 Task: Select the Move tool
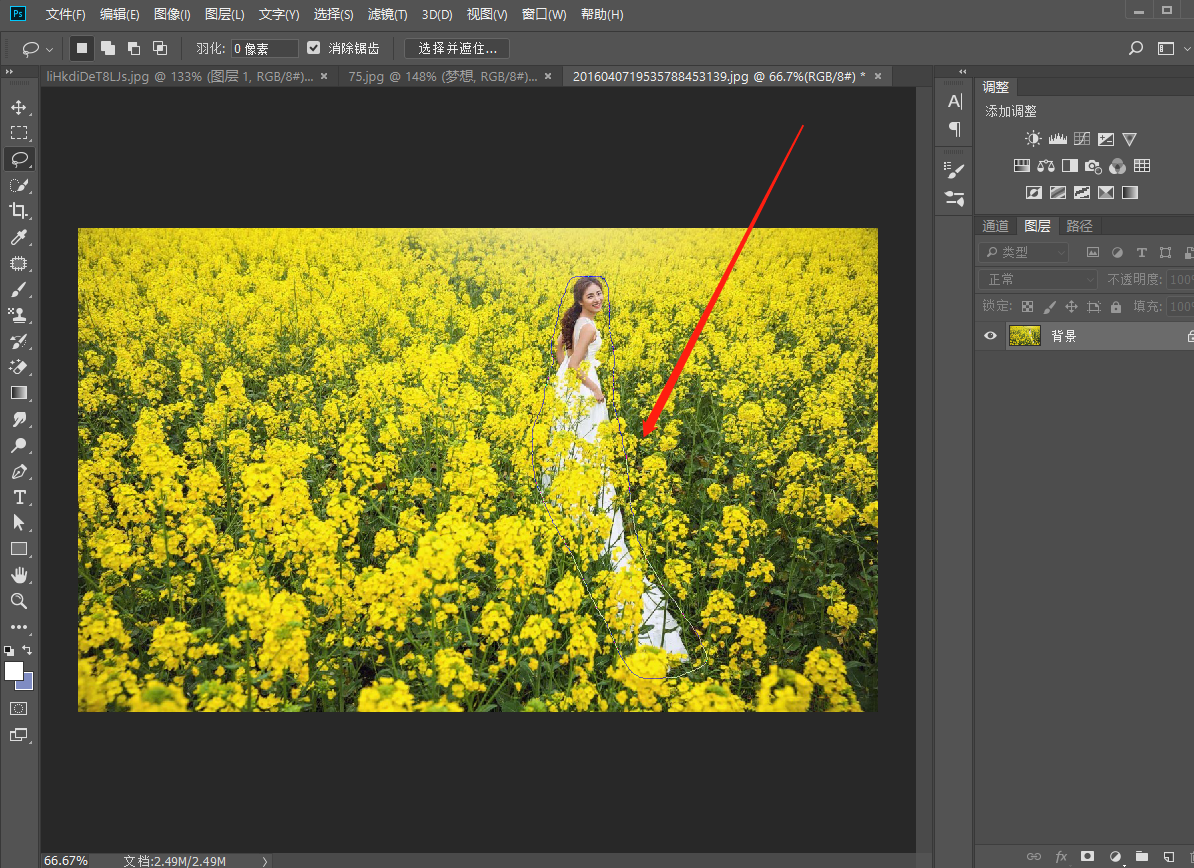pyautogui.click(x=19, y=107)
